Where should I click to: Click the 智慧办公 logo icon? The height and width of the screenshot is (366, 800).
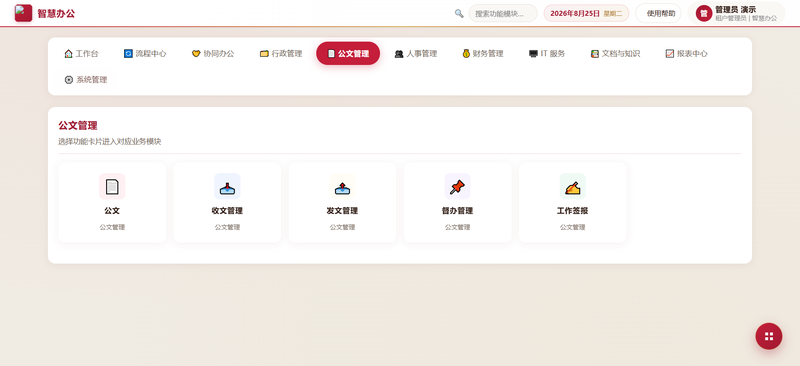point(23,13)
